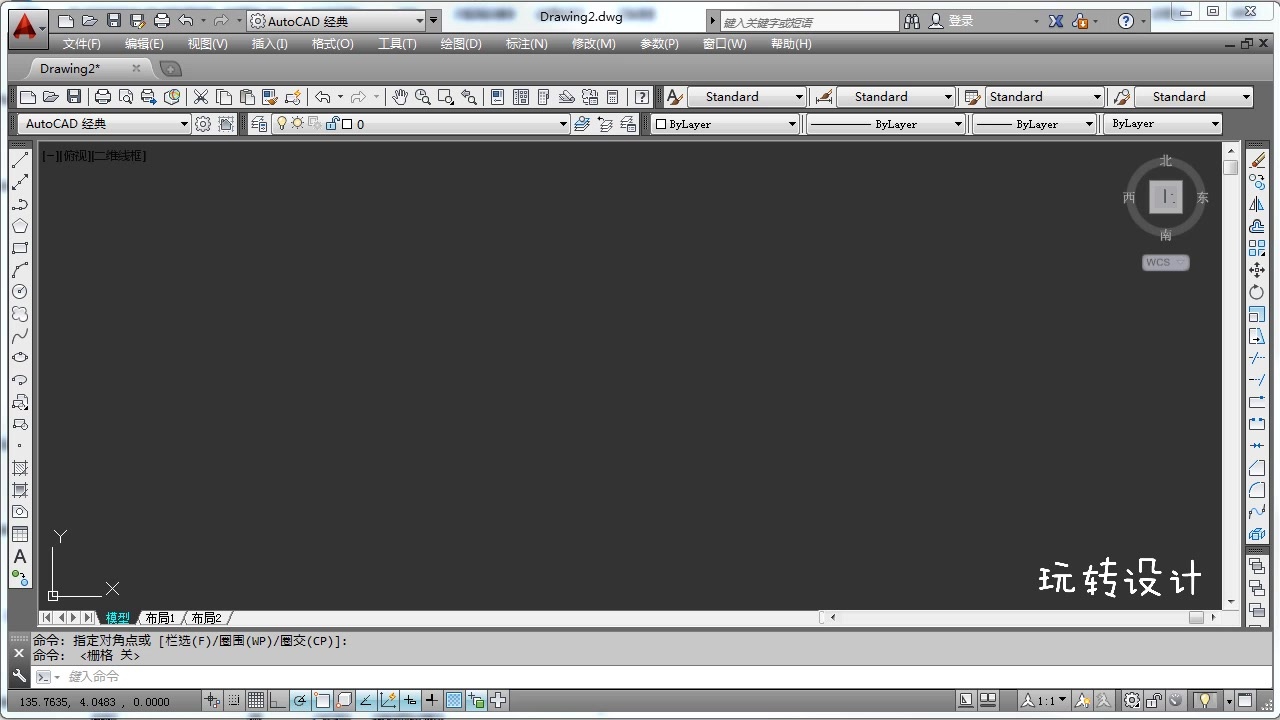Open the Standard dimension style dropdown
This screenshot has height=720, width=1280.
pos(896,97)
